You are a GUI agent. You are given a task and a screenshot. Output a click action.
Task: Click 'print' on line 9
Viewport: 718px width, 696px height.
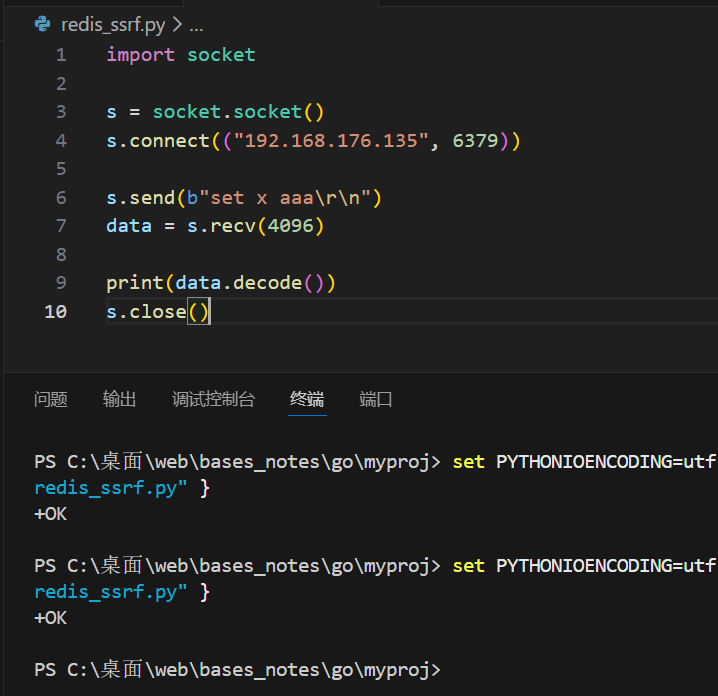click(x=135, y=283)
